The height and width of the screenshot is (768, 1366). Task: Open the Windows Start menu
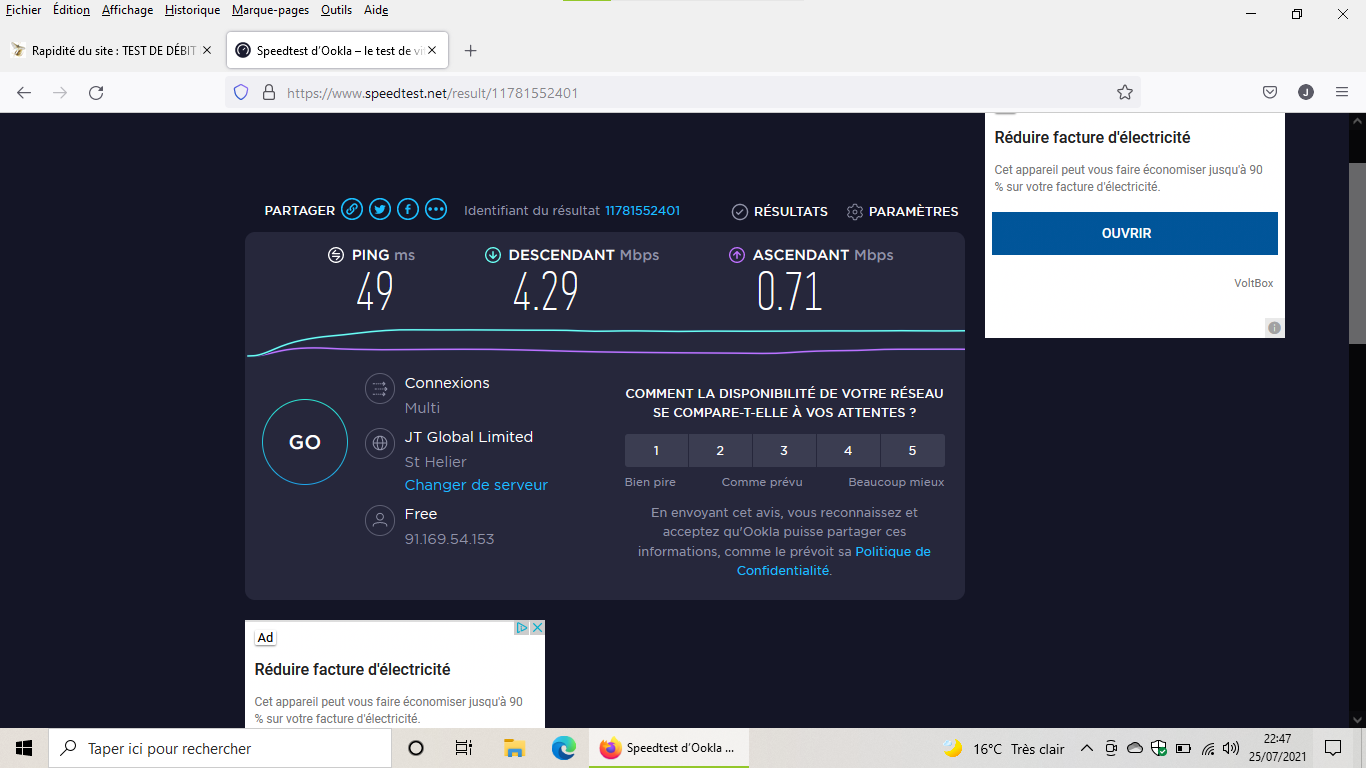tap(24, 748)
